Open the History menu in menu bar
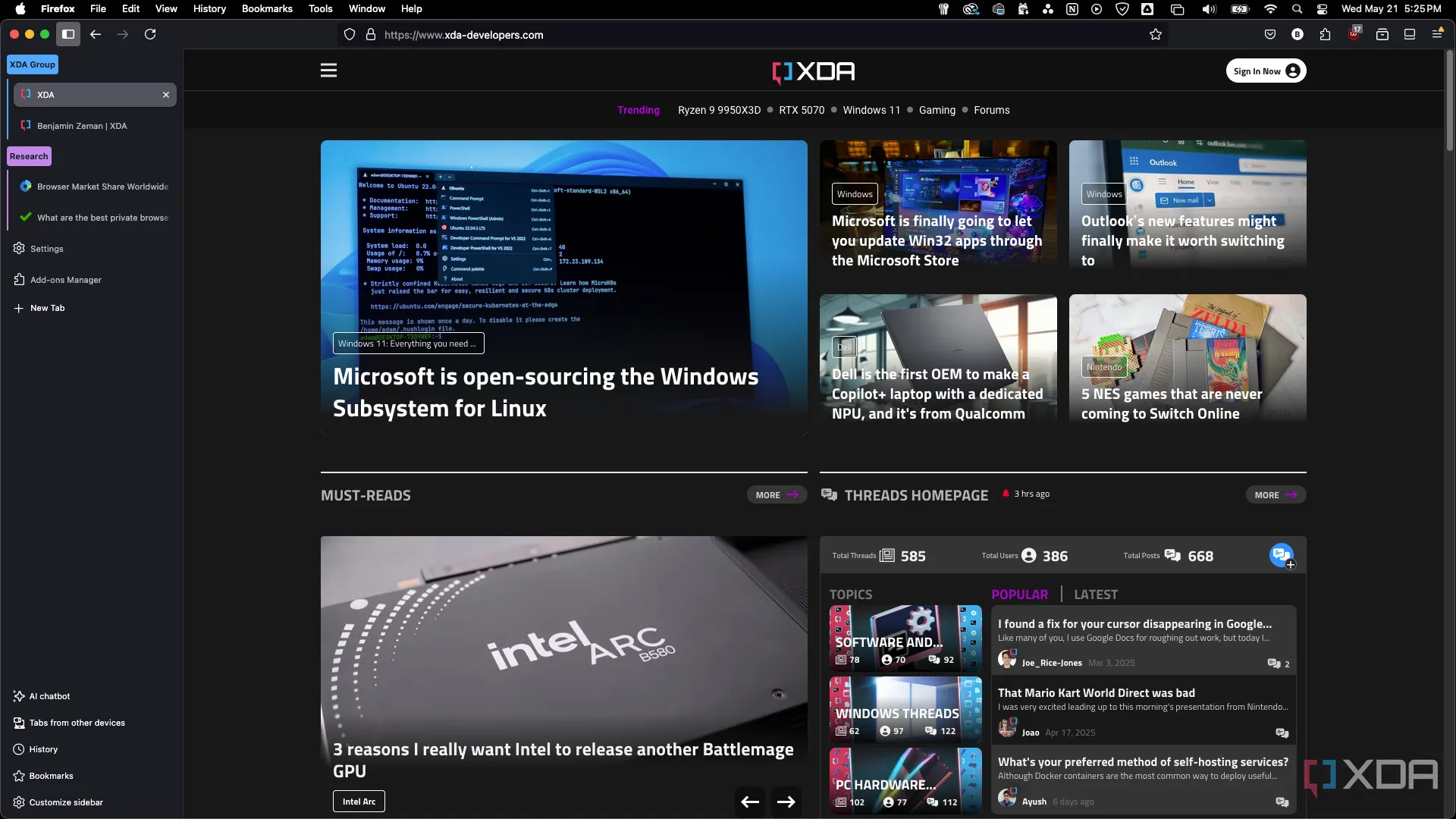The image size is (1456, 819). click(209, 9)
